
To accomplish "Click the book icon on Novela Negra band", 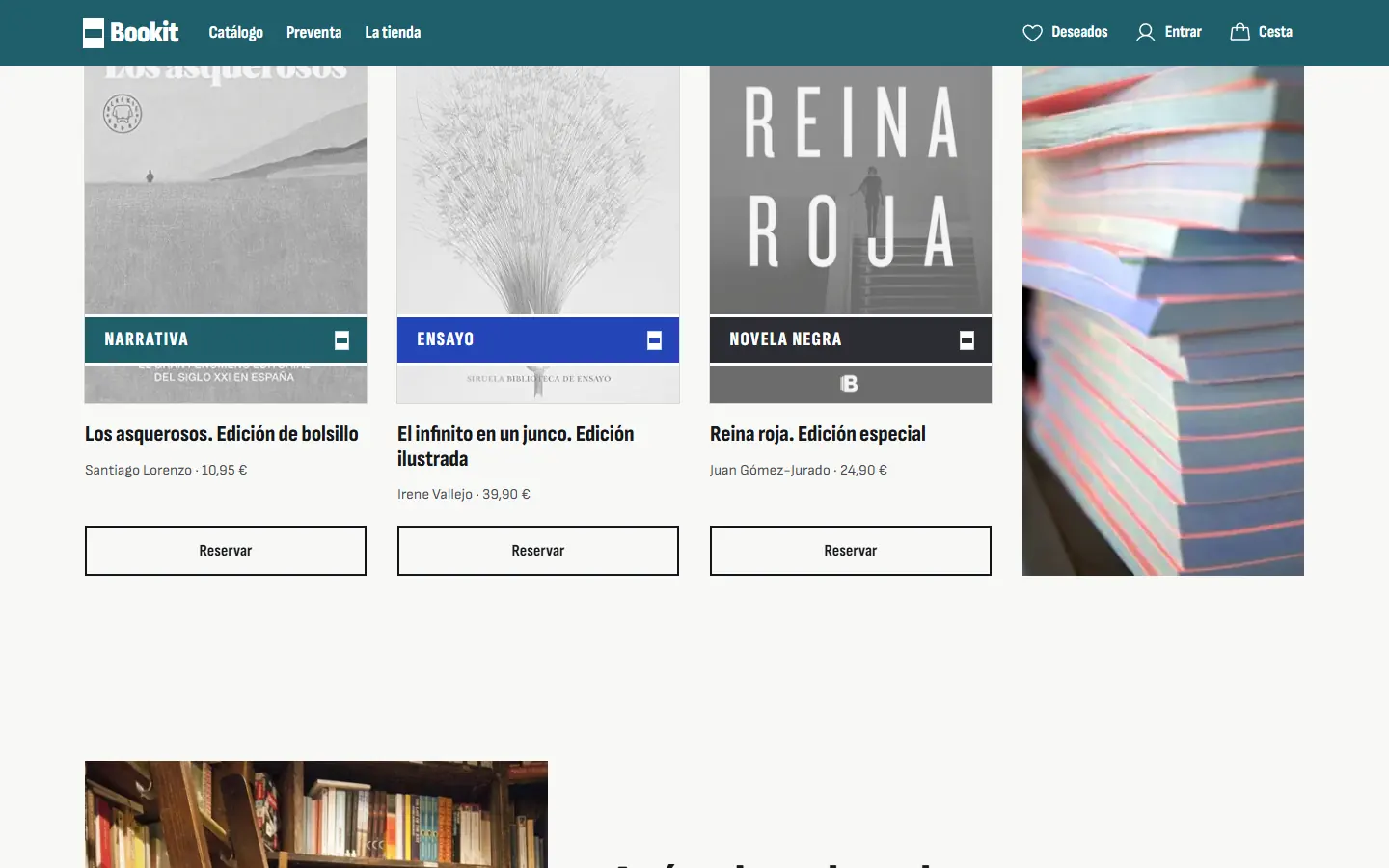I will pyautogui.click(x=967, y=339).
